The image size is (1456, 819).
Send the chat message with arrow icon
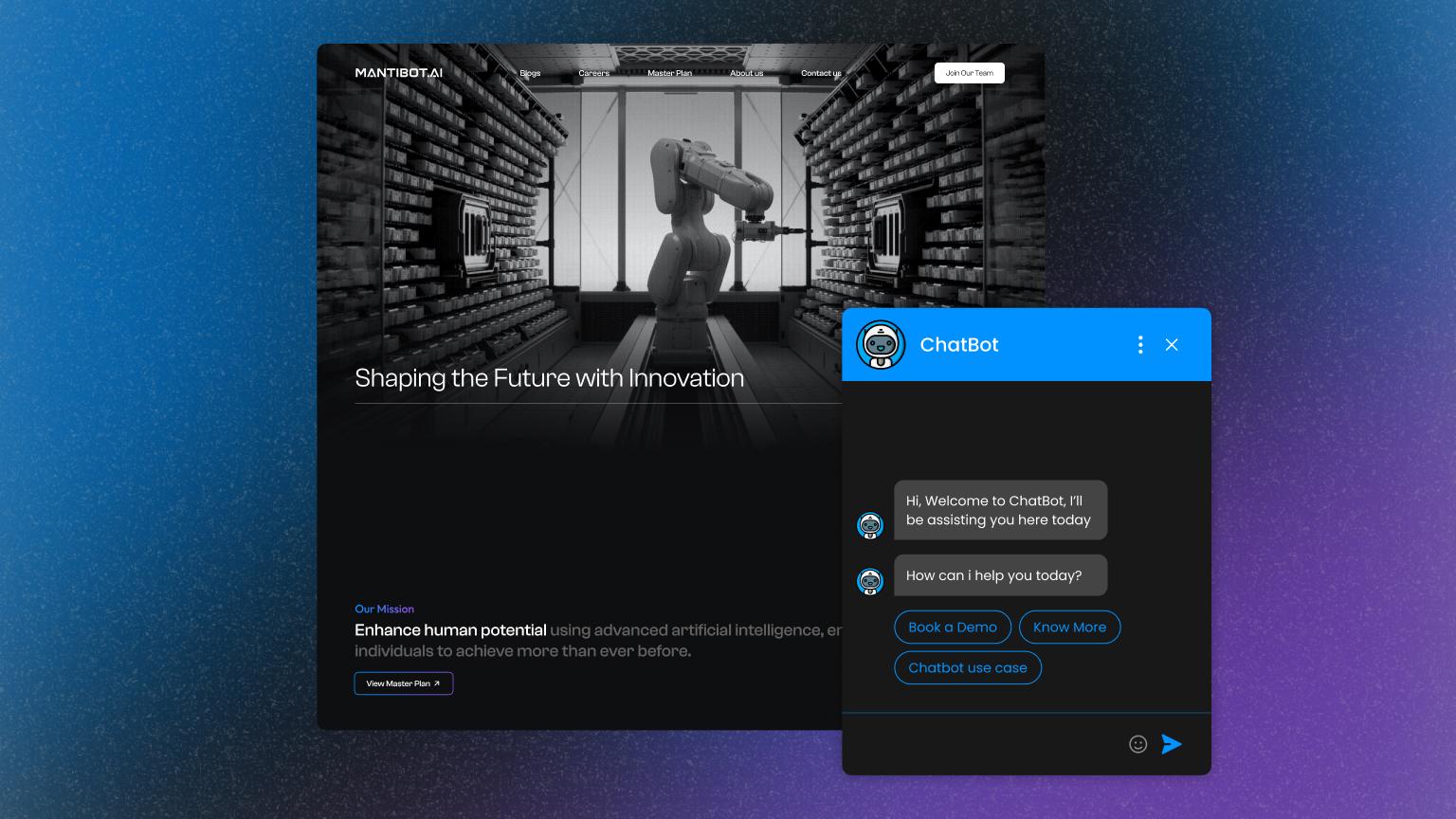(x=1172, y=744)
